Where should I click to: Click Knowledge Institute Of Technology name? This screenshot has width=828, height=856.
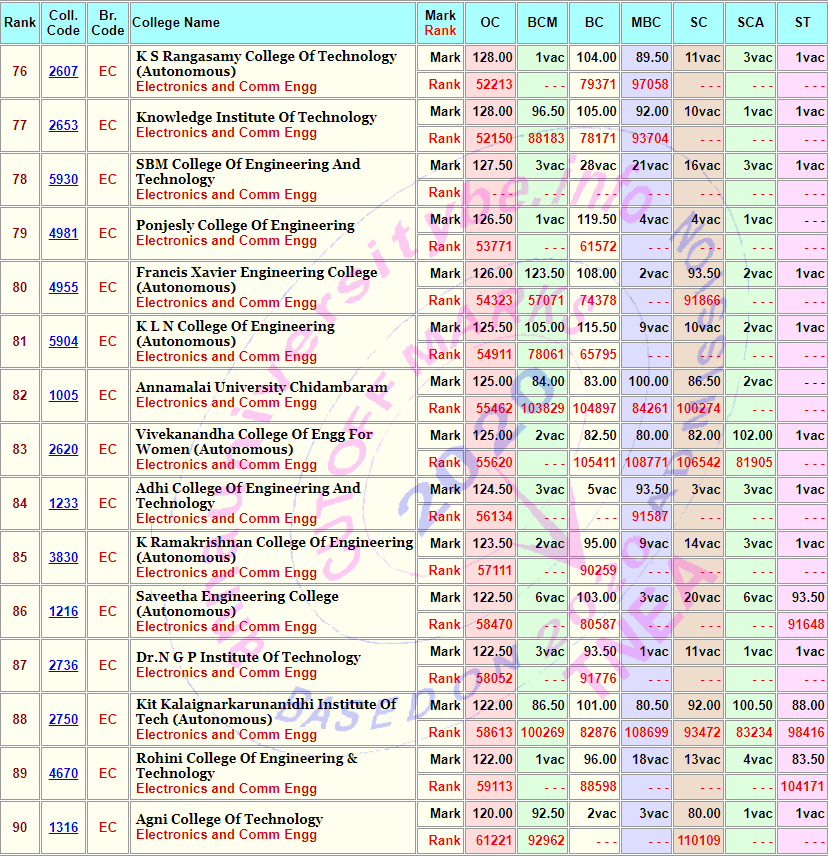pyautogui.click(x=256, y=117)
